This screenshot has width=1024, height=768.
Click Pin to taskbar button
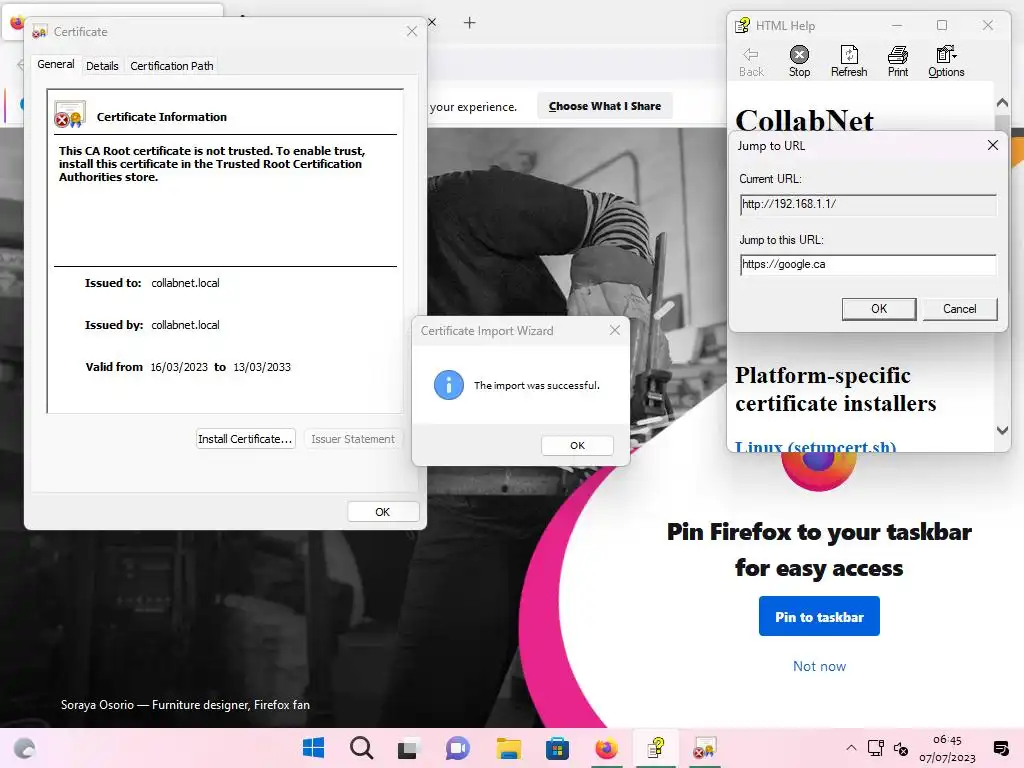(819, 616)
